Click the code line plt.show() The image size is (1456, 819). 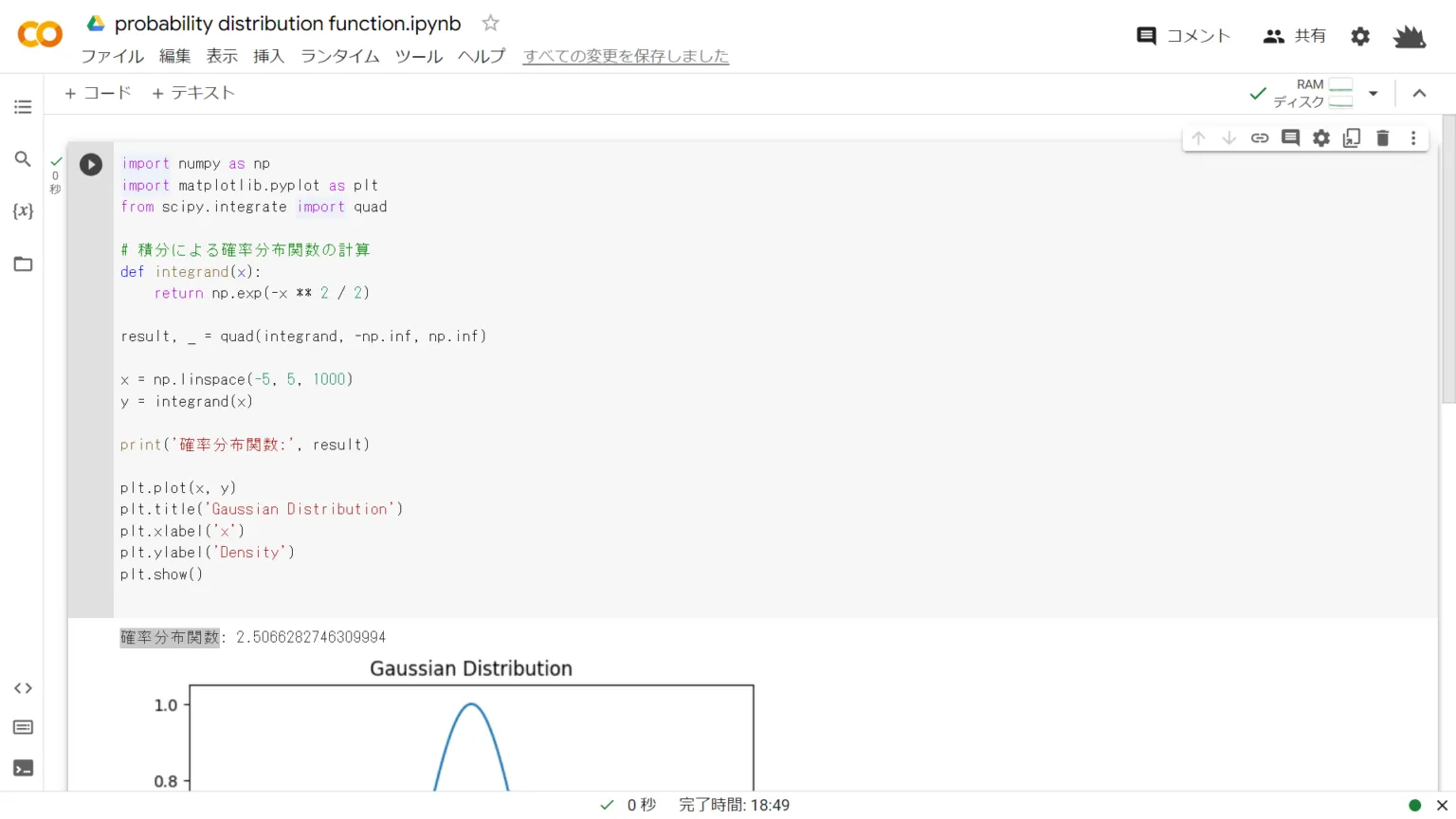point(161,574)
